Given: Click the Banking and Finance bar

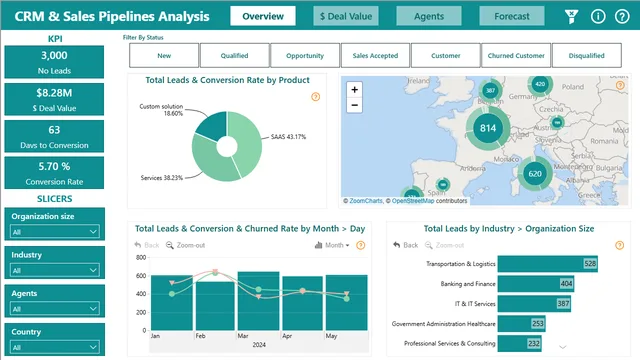Looking at the screenshot, I should point(536,284).
